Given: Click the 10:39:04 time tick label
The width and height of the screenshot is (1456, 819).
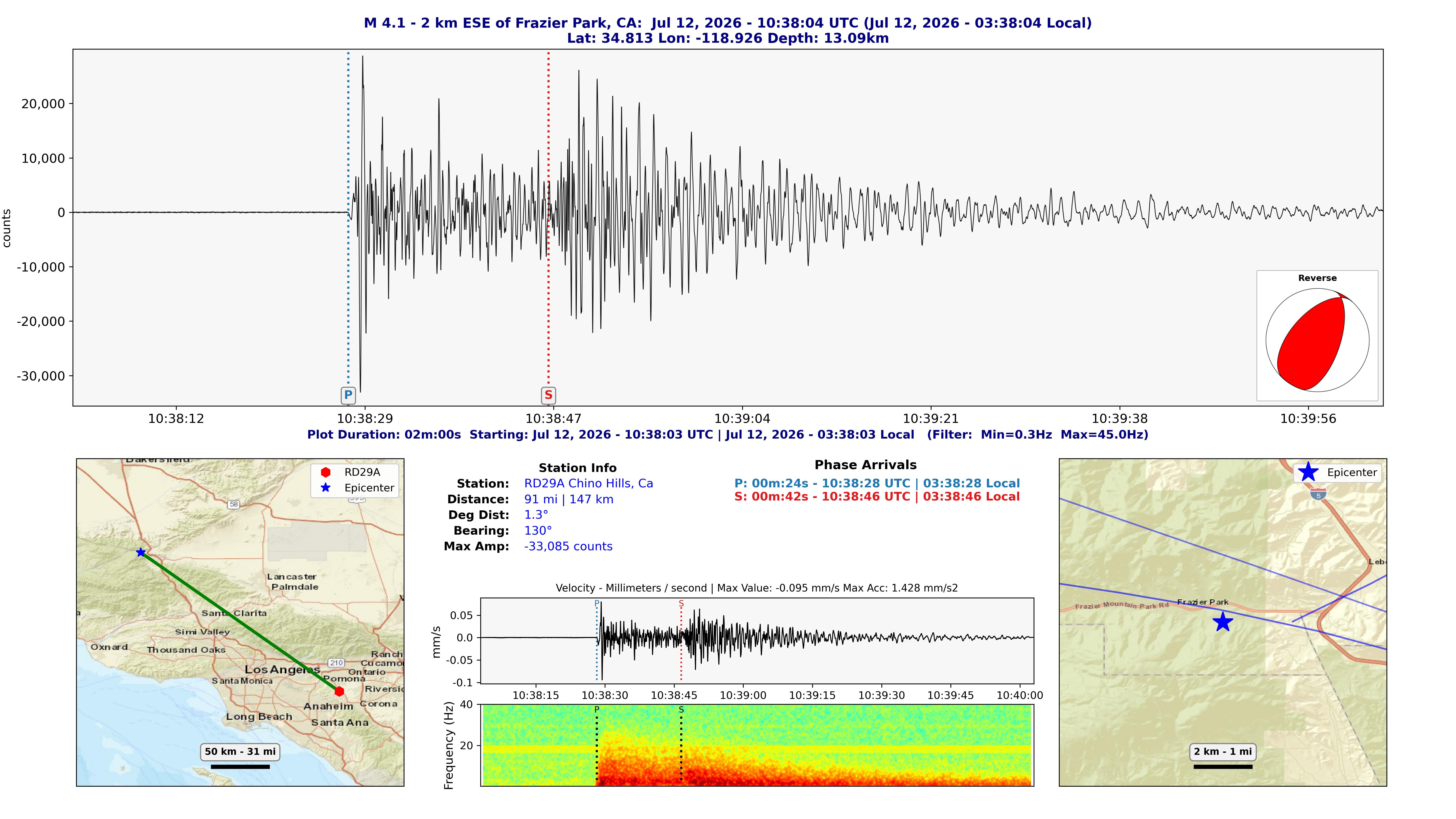Looking at the screenshot, I should pyautogui.click(x=742, y=419).
